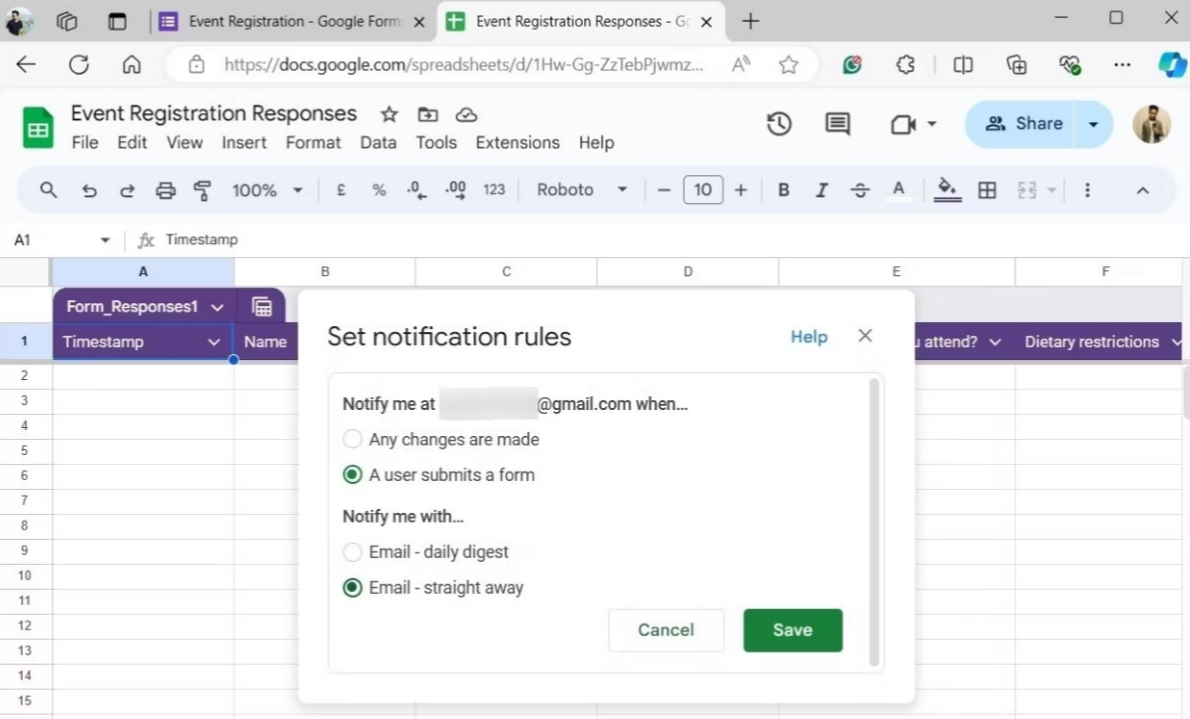Format as currency with the pound icon
The image size is (1190, 719).
click(x=341, y=190)
